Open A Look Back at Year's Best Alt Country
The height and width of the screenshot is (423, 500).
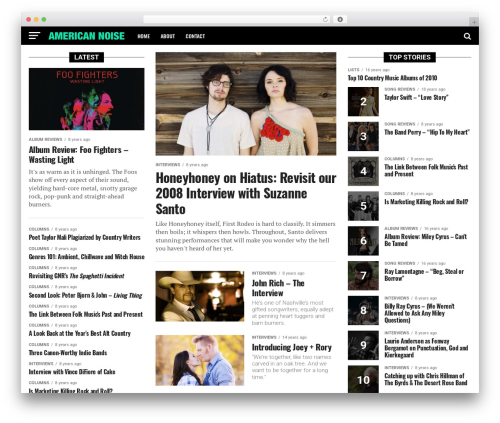pyautogui.click(x=80, y=333)
